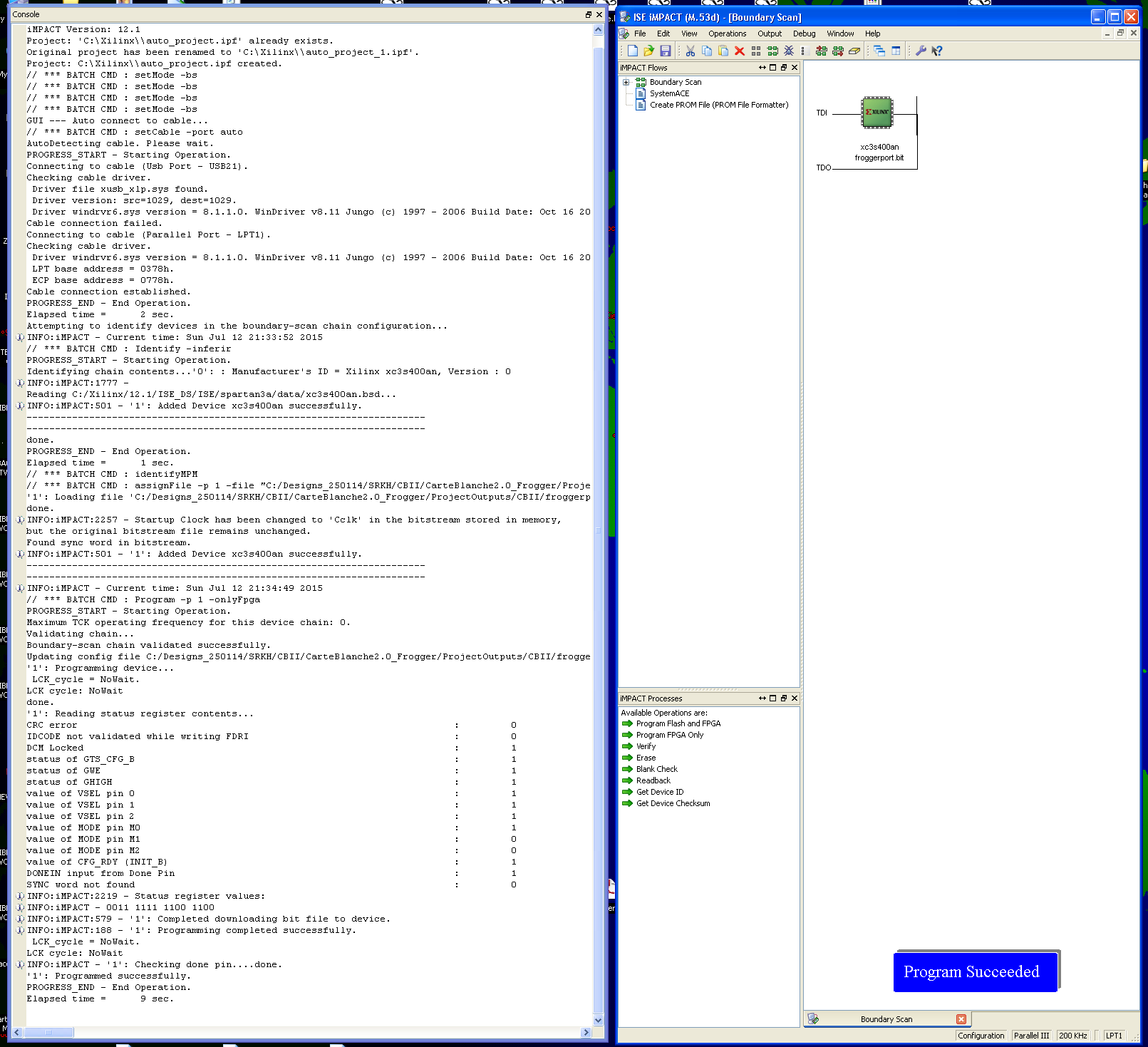Toggle width of iMPACT Flows panel
The width and height of the screenshot is (1148, 1047).
coord(762,68)
